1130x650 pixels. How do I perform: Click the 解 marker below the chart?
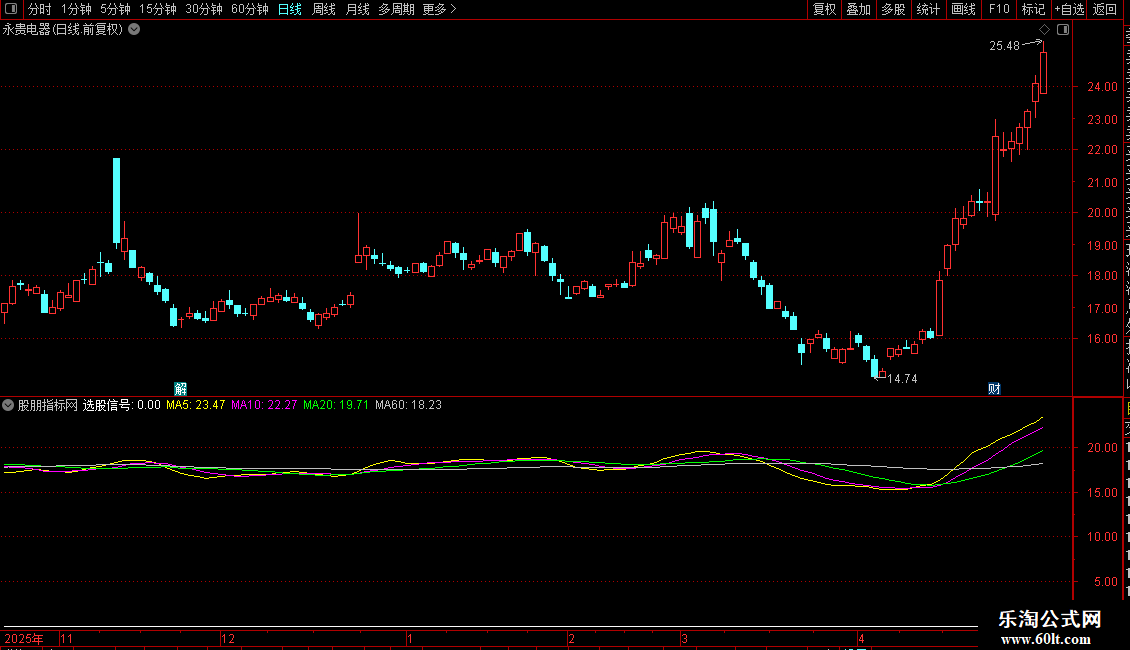[x=181, y=389]
